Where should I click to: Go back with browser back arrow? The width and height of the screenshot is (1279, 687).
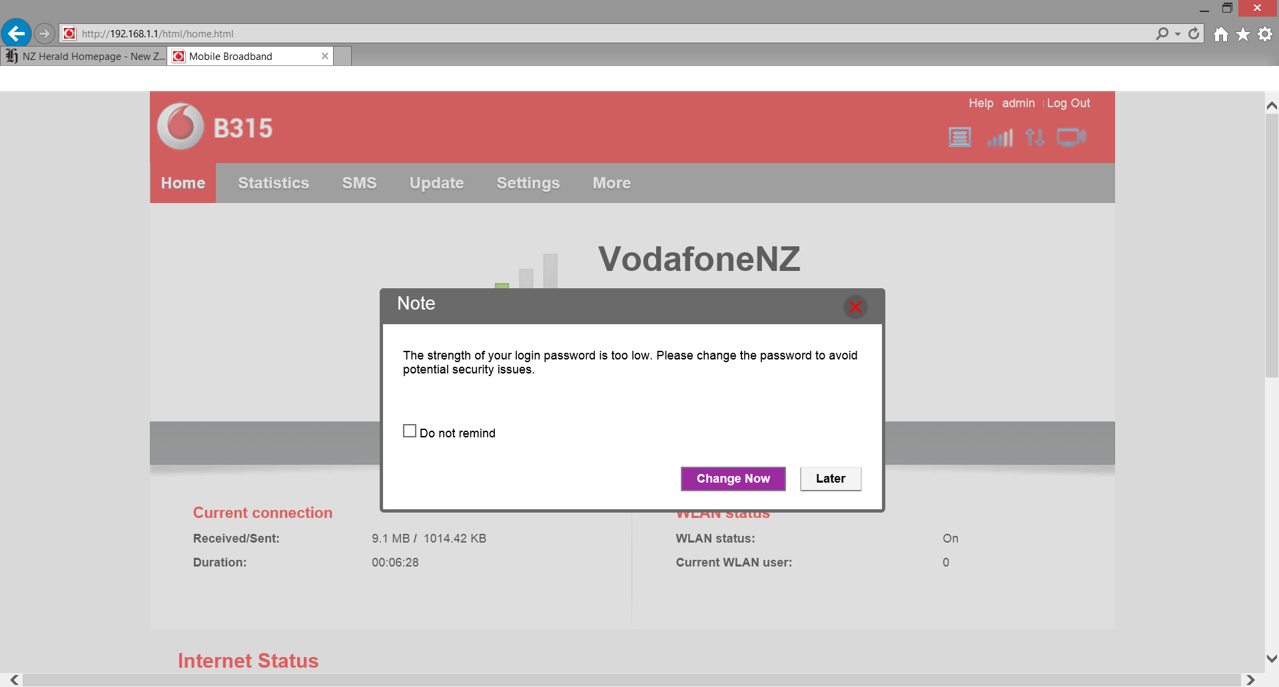[x=16, y=33]
